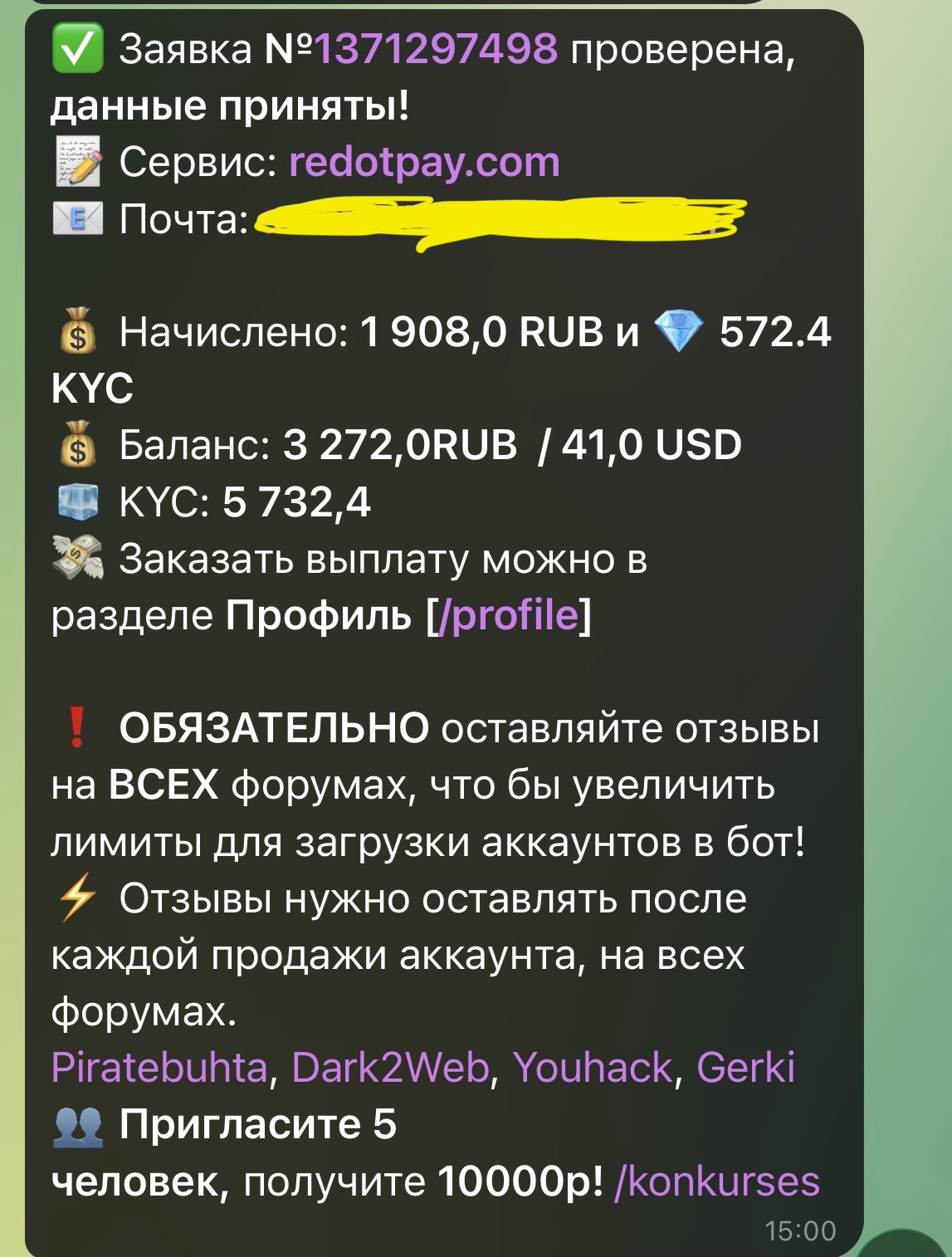Tap the money bag emoji beside Начислено

78,332
